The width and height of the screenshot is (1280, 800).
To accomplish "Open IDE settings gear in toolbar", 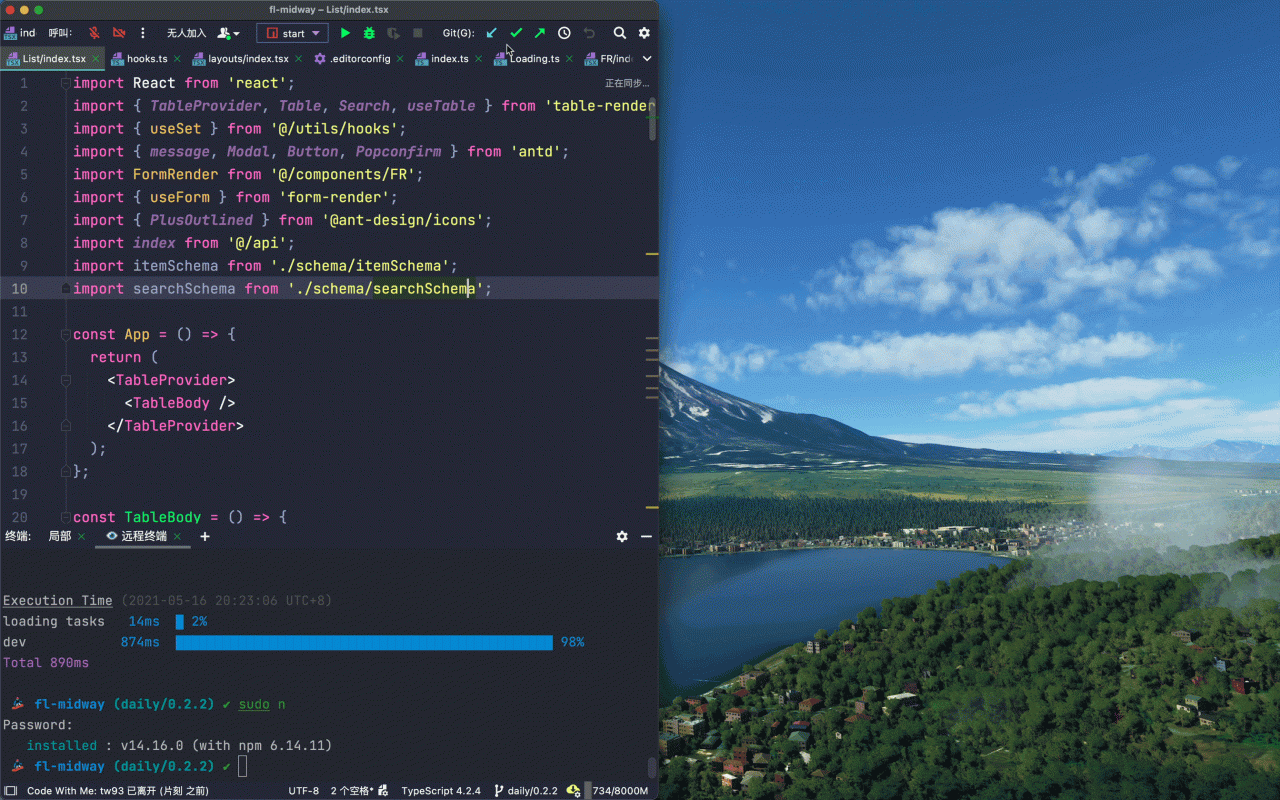I will [x=644, y=33].
